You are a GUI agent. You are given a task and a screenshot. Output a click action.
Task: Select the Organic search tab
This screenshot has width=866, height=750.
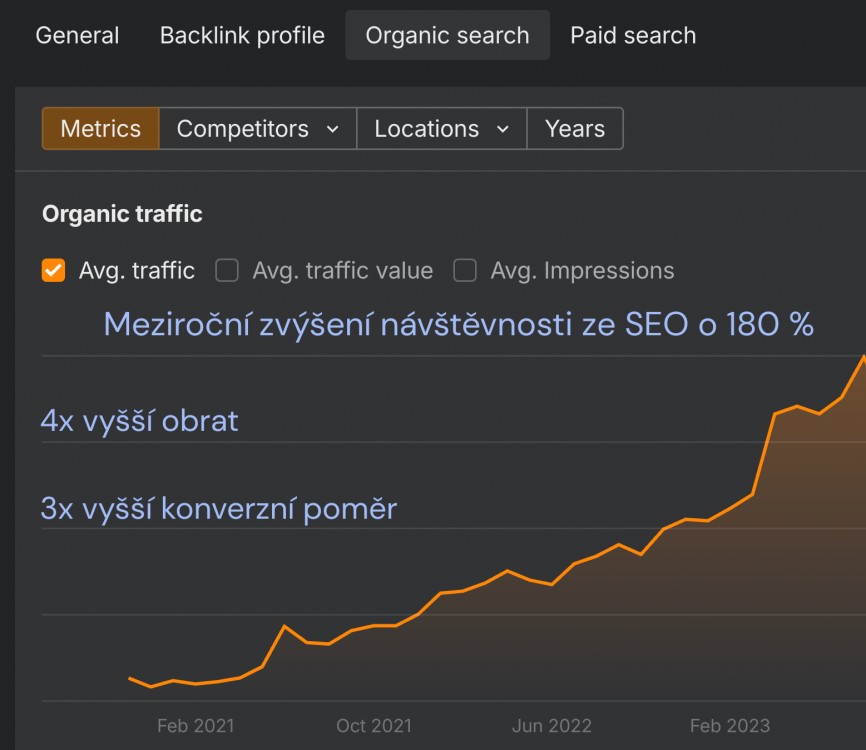click(x=448, y=35)
